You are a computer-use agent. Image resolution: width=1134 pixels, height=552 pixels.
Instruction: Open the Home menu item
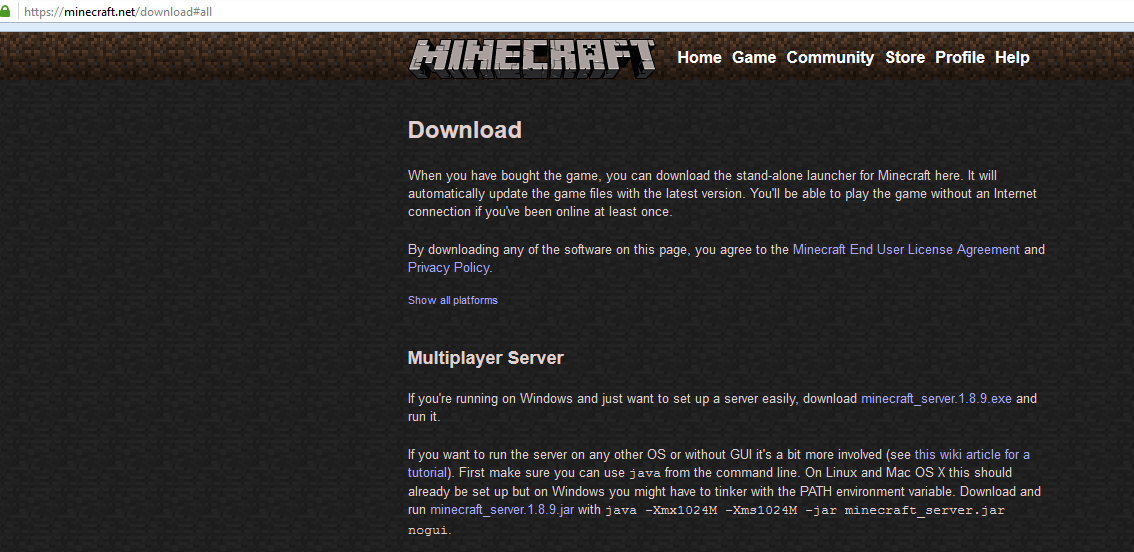699,57
